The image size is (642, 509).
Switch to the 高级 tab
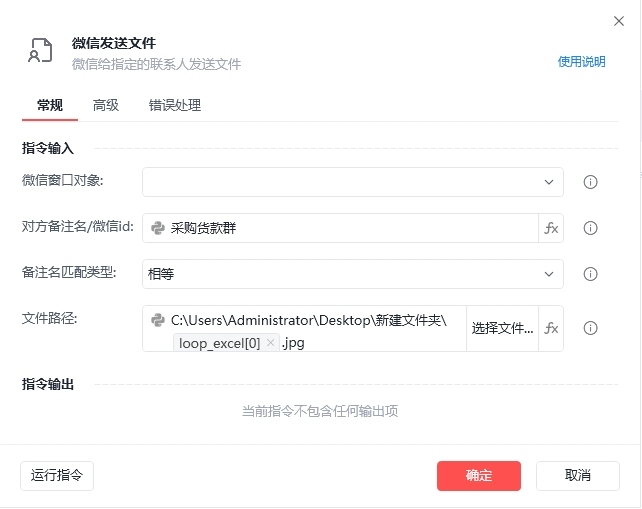pyautogui.click(x=106, y=105)
